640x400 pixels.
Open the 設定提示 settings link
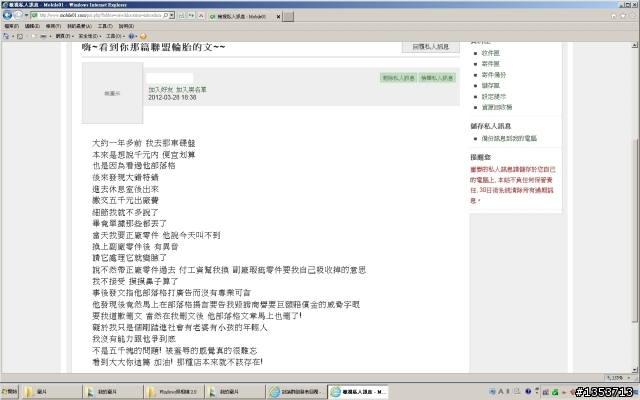coord(494,97)
